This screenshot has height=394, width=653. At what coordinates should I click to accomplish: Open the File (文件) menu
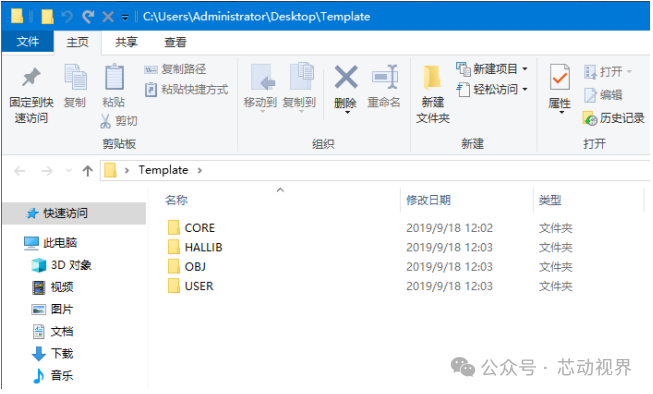pos(28,42)
